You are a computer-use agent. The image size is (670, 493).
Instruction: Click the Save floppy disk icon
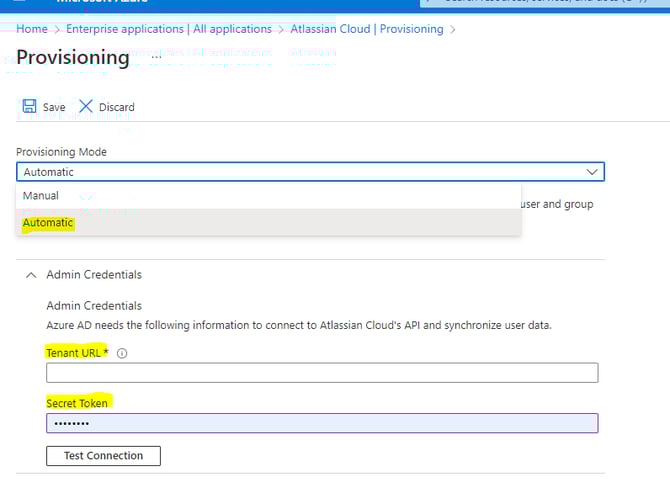[29, 106]
